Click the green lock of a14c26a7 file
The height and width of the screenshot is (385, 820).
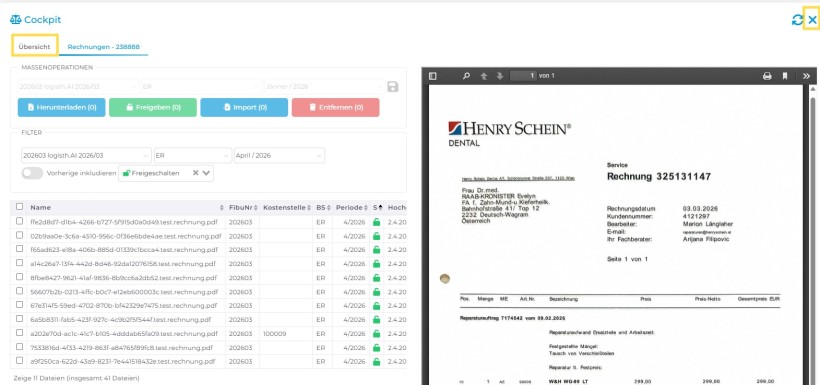pos(376,264)
